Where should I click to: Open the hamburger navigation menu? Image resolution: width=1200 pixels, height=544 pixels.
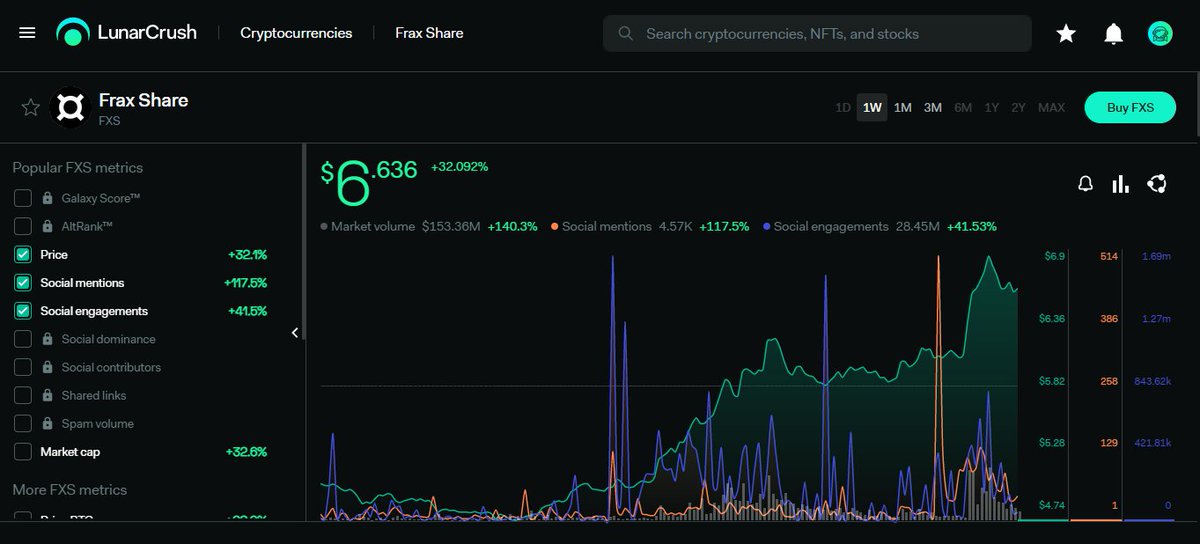click(27, 33)
